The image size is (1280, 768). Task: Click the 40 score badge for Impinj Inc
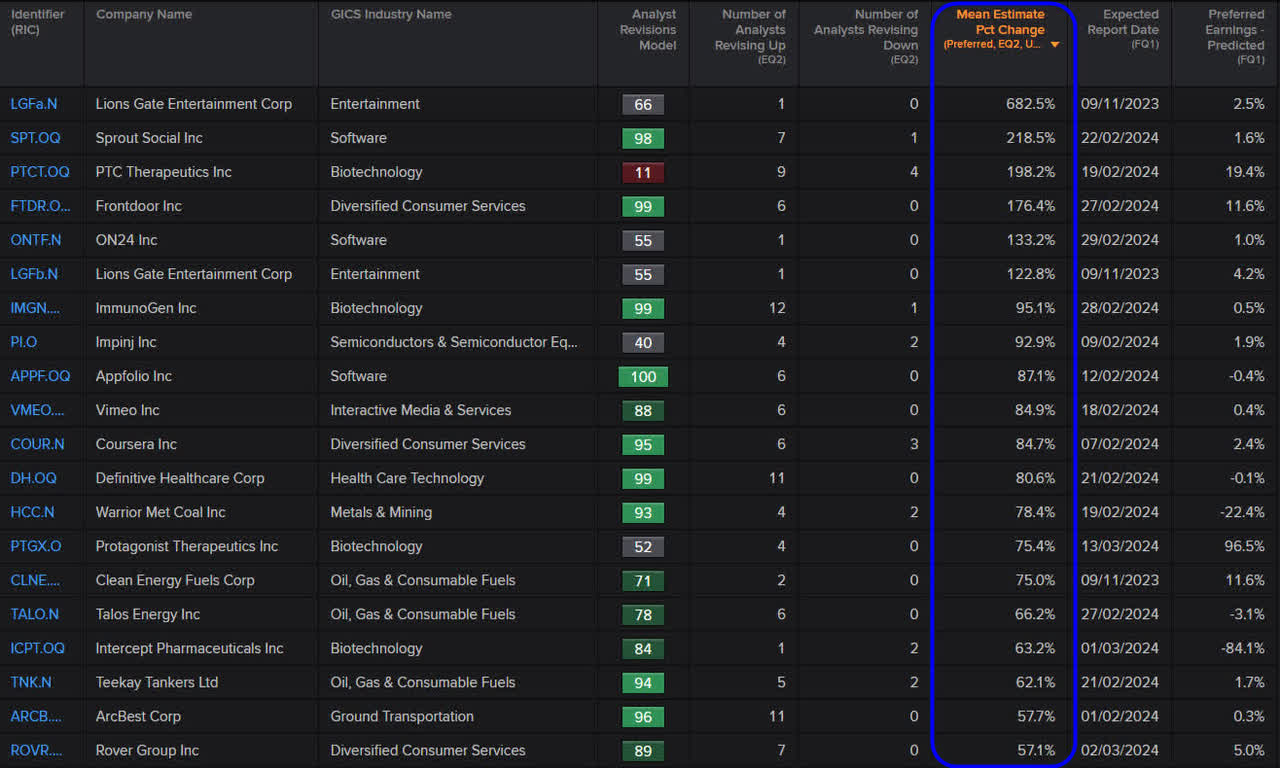643,342
